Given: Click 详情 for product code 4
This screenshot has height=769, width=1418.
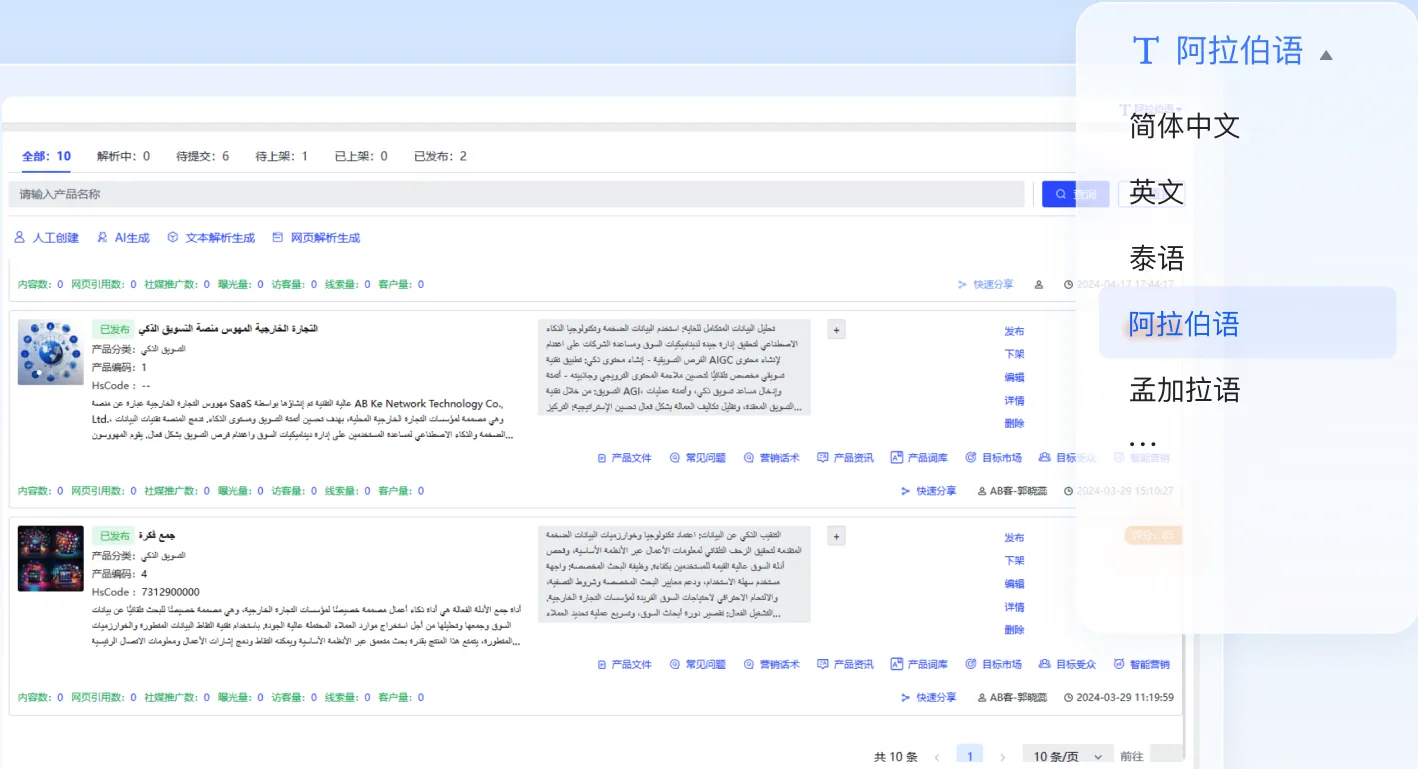Looking at the screenshot, I should point(1014,607).
